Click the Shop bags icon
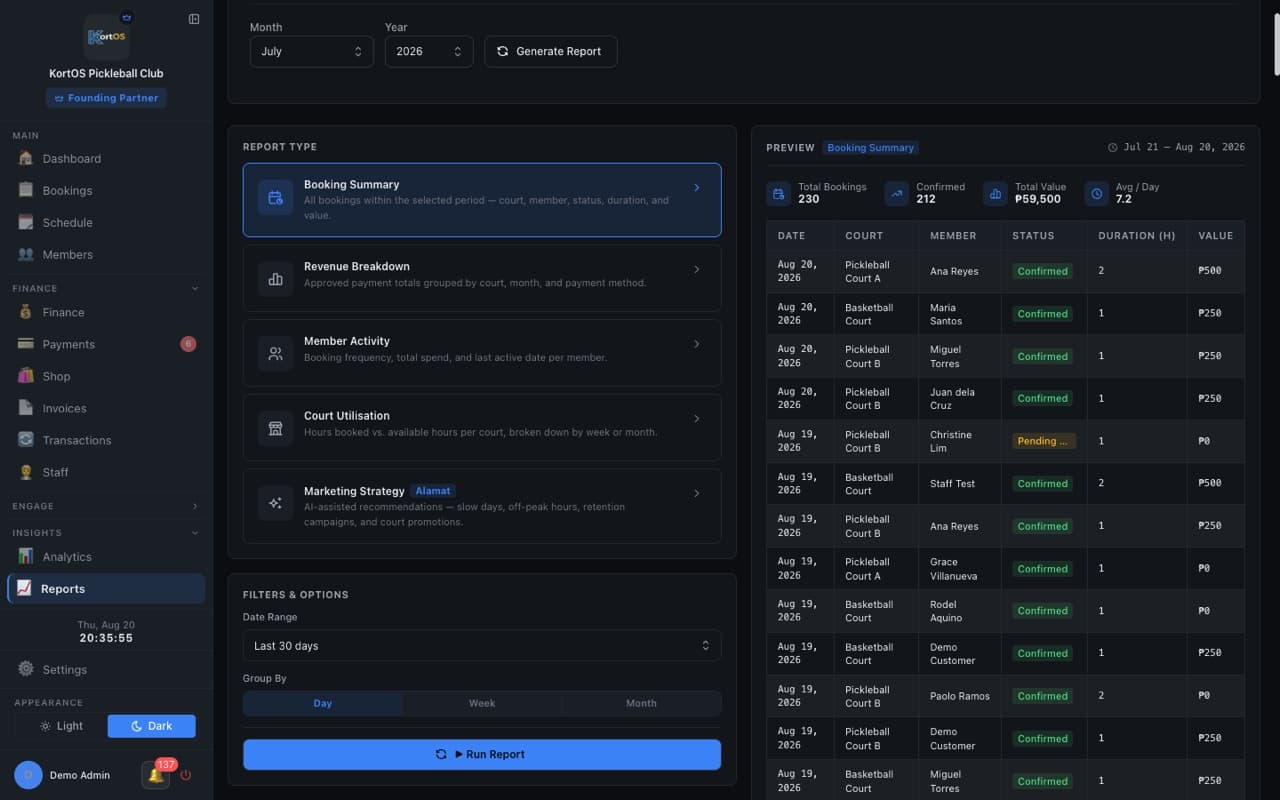This screenshot has height=800, width=1280. click(26, 376)
